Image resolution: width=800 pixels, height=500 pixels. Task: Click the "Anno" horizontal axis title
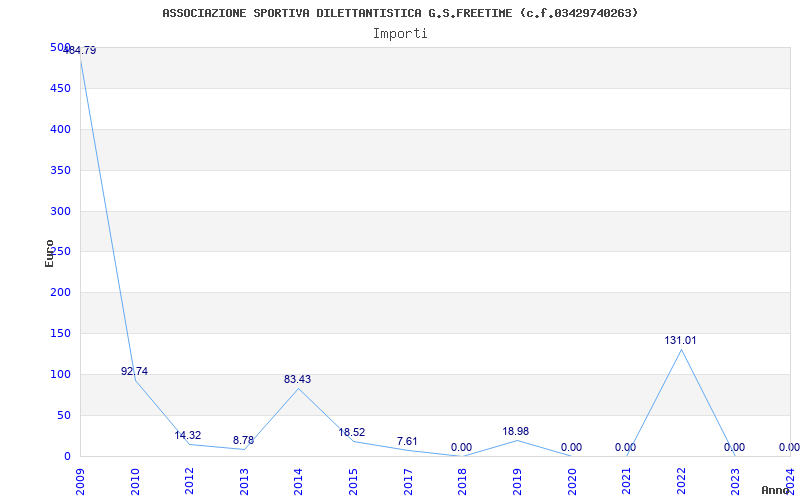tap(776, 490)
